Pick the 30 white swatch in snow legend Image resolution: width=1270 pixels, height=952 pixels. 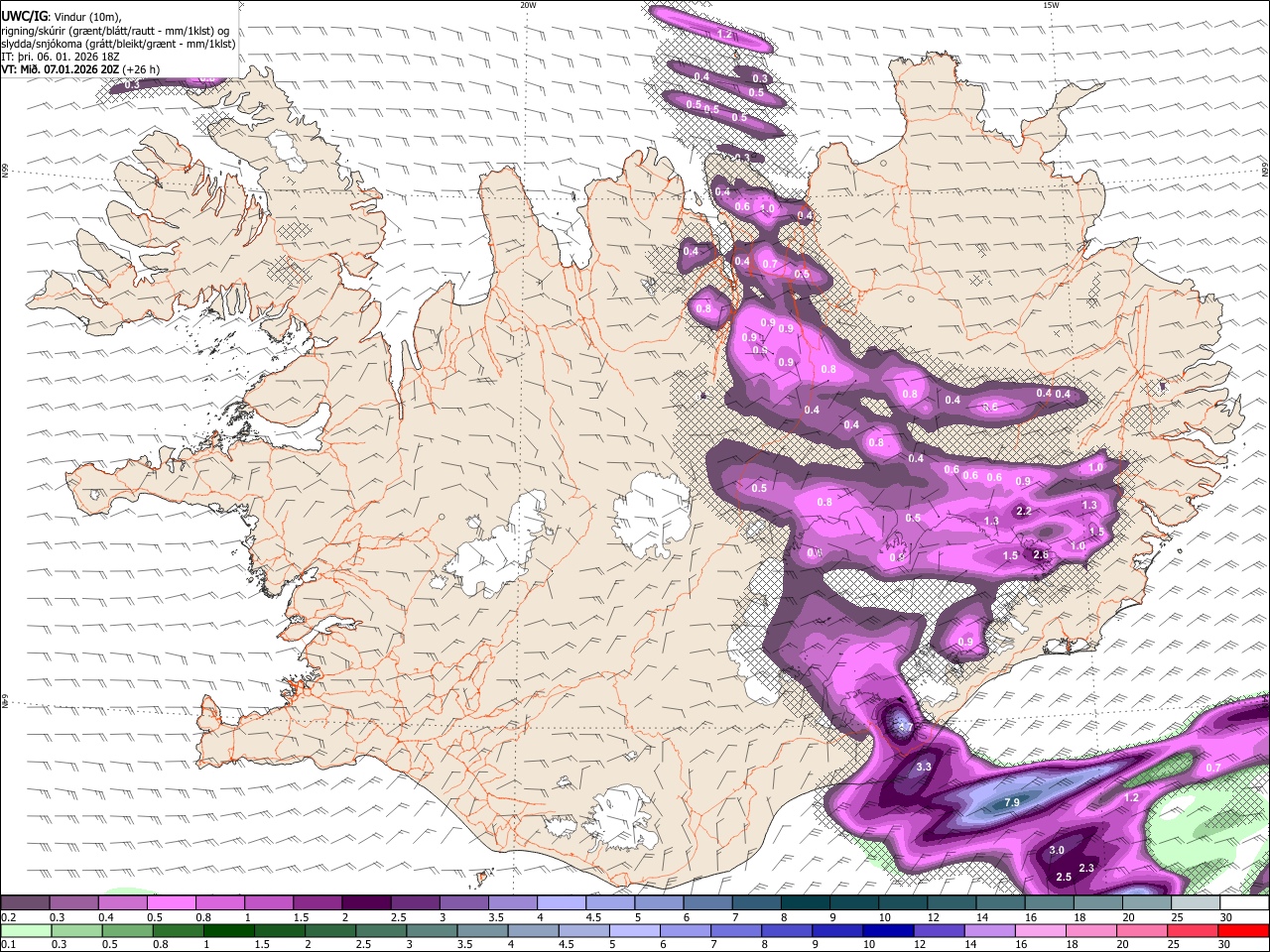[1244, 902]
